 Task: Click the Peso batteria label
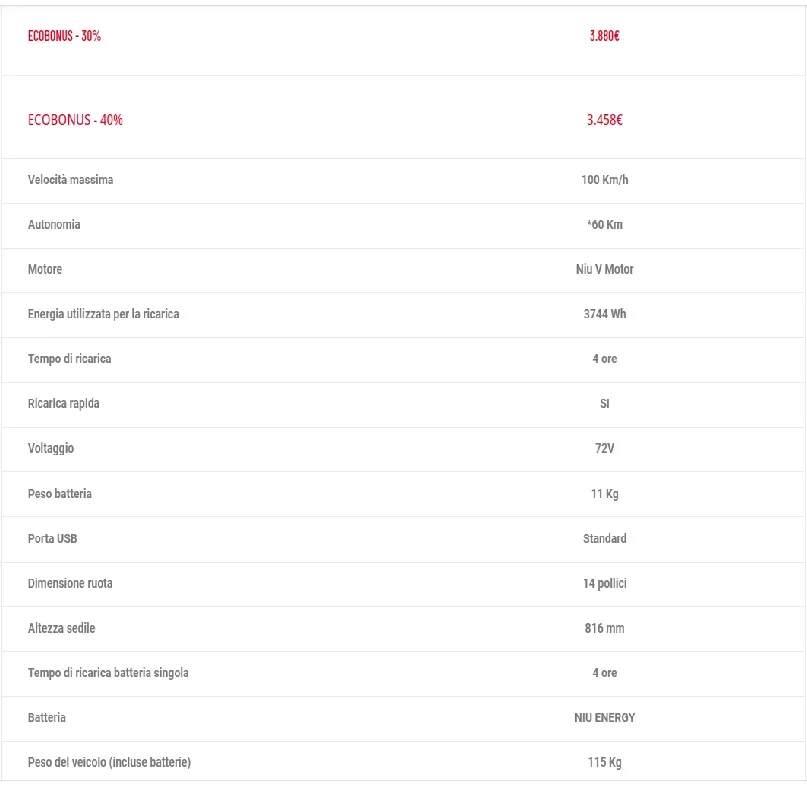[60, 494]
